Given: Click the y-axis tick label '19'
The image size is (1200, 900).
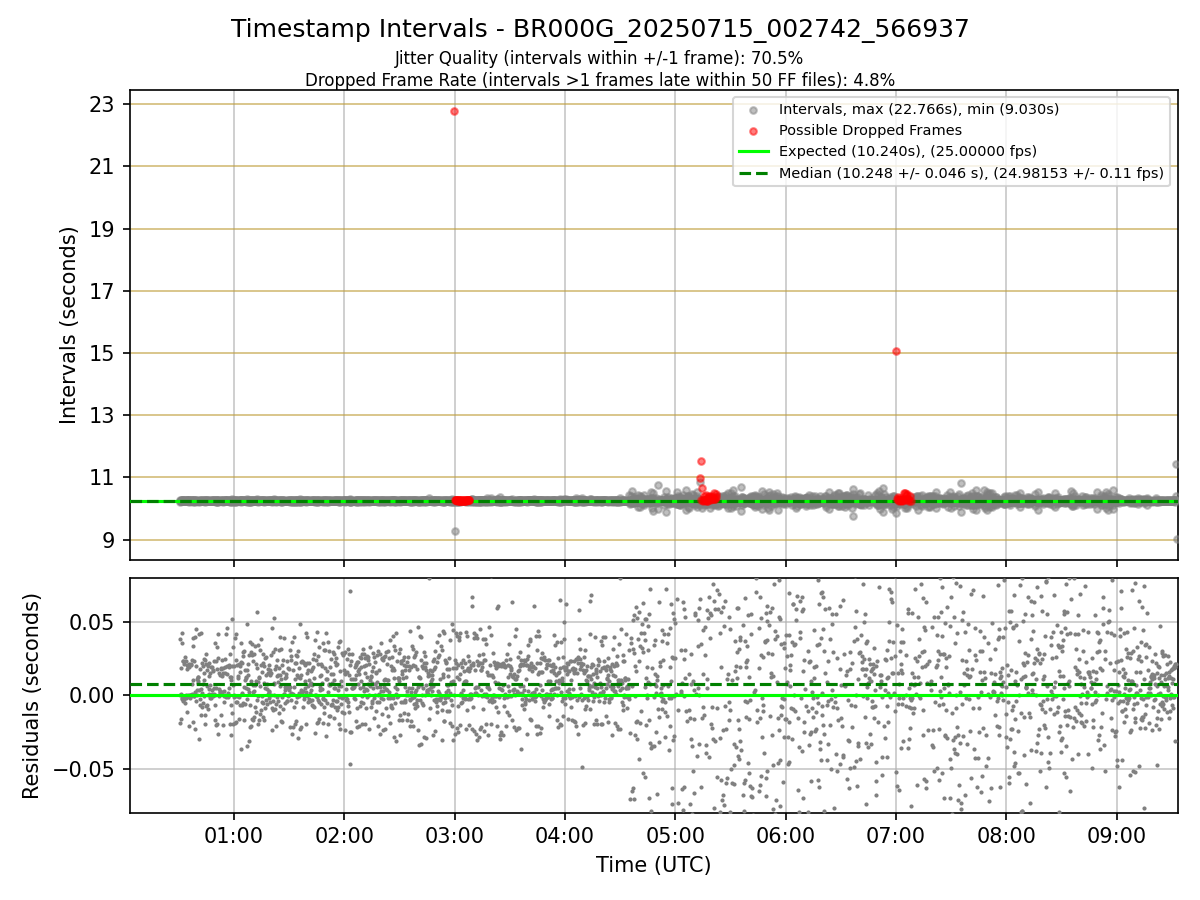Looking at the screenshot, I should click(103, 229).
